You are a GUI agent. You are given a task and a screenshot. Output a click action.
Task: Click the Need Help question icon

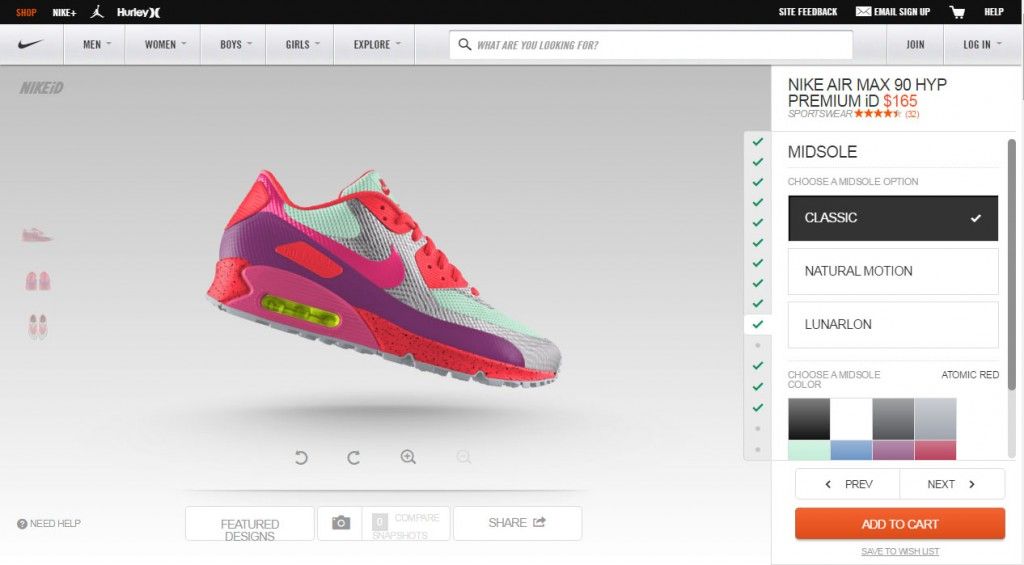[22, 524]
